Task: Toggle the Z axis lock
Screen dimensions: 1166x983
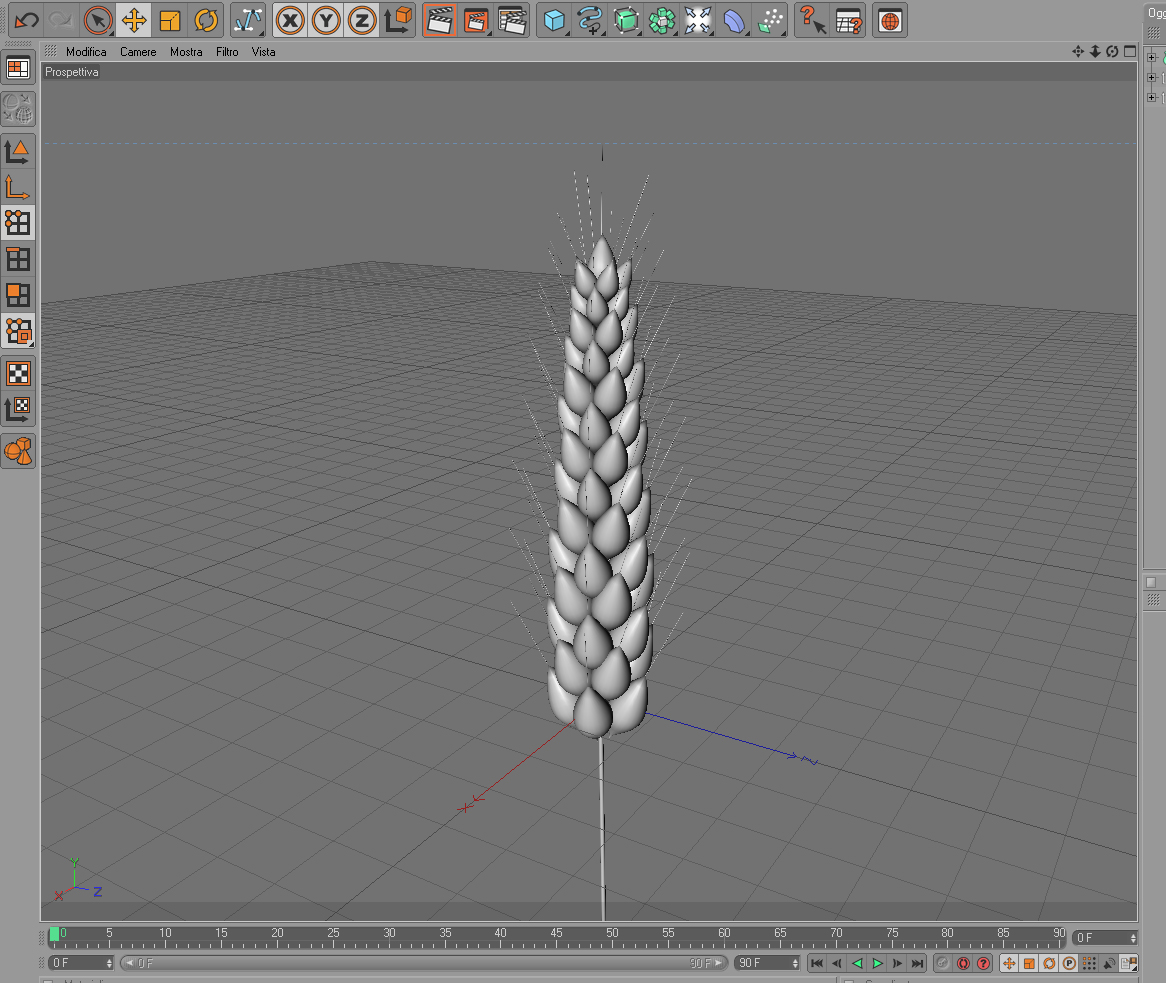Action: pyautogui.click(x=361, y=20)
